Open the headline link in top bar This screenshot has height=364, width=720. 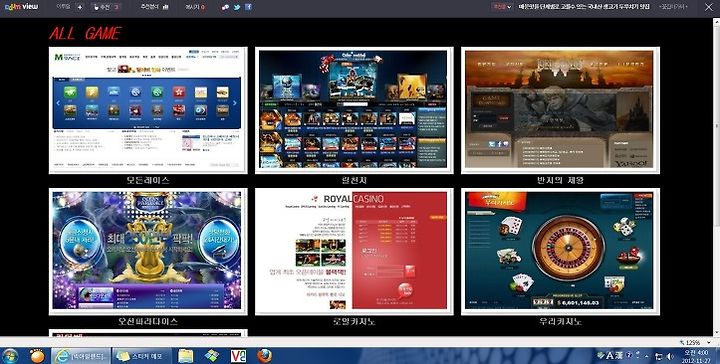pos(584,7)
